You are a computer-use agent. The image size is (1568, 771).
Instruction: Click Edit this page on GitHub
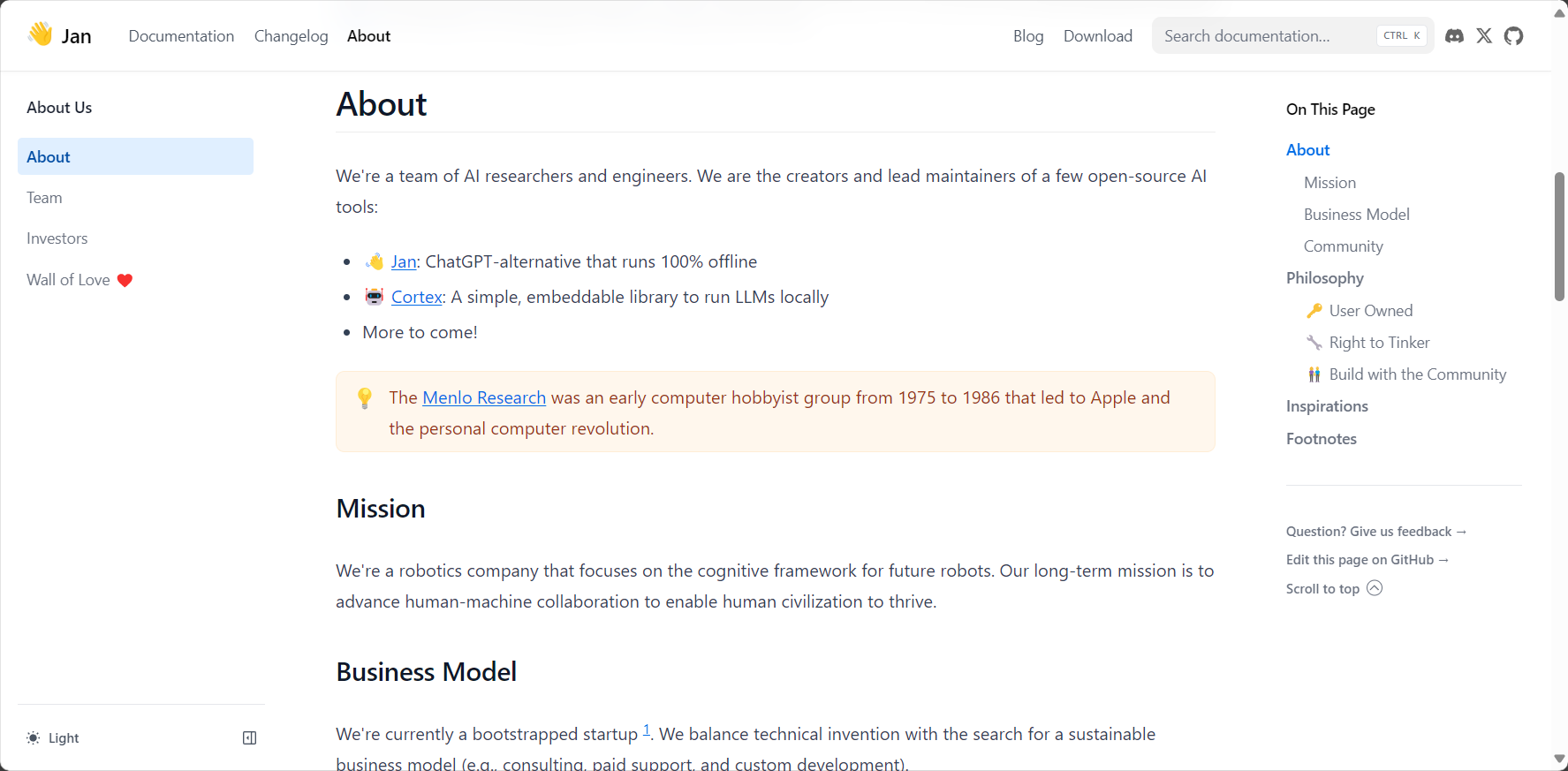[1367, 560]
